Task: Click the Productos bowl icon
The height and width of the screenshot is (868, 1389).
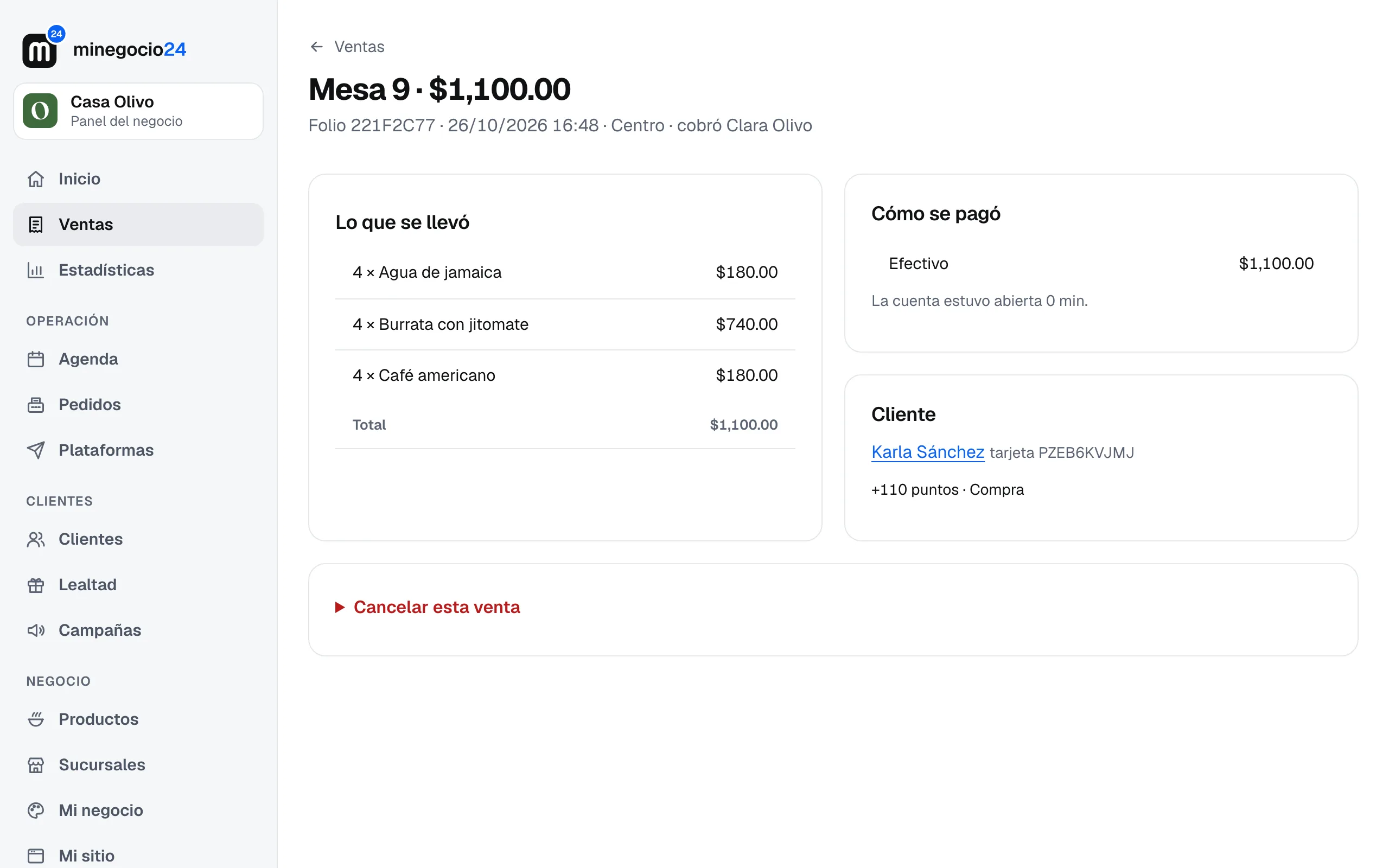Action: coord(36,719)
